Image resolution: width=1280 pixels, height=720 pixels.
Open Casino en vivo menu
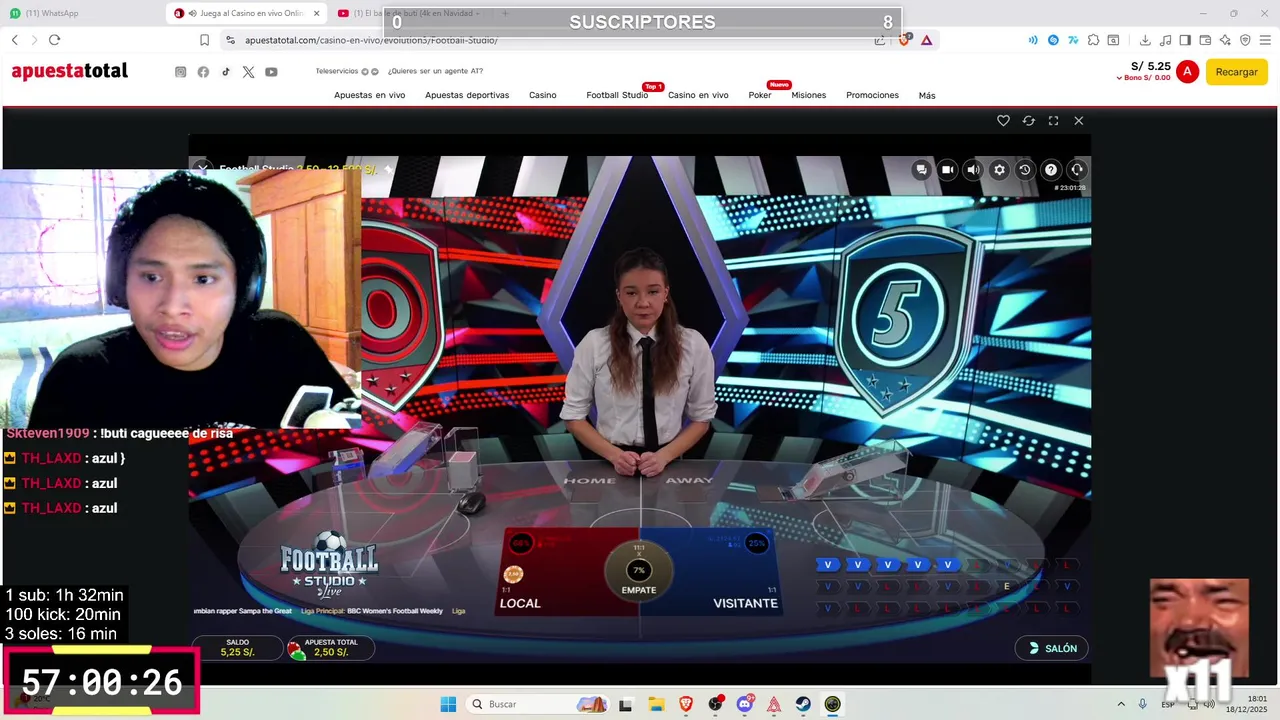click(698, 95)
